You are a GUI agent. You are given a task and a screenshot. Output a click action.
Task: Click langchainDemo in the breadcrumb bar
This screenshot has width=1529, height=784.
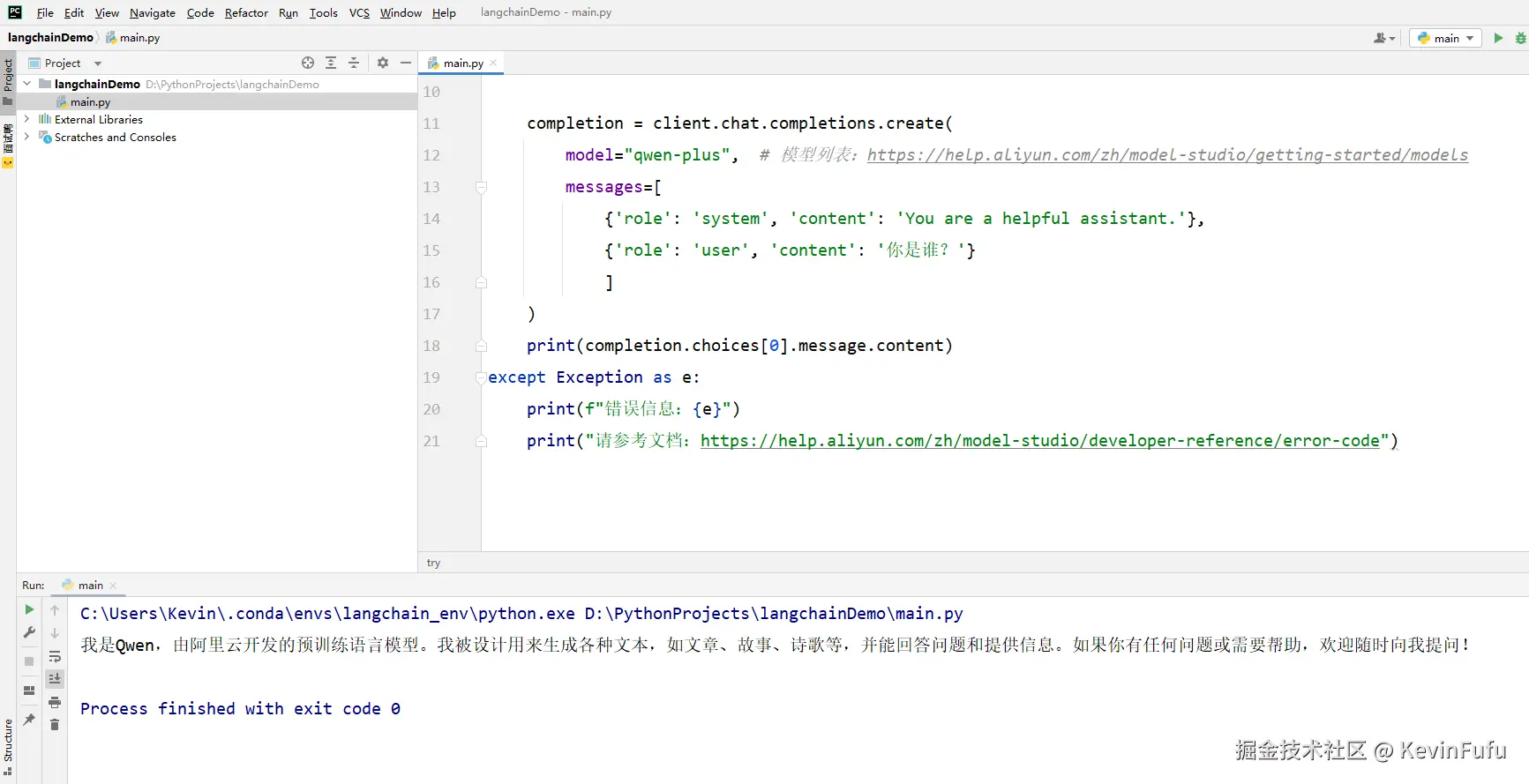click(50, 38)
